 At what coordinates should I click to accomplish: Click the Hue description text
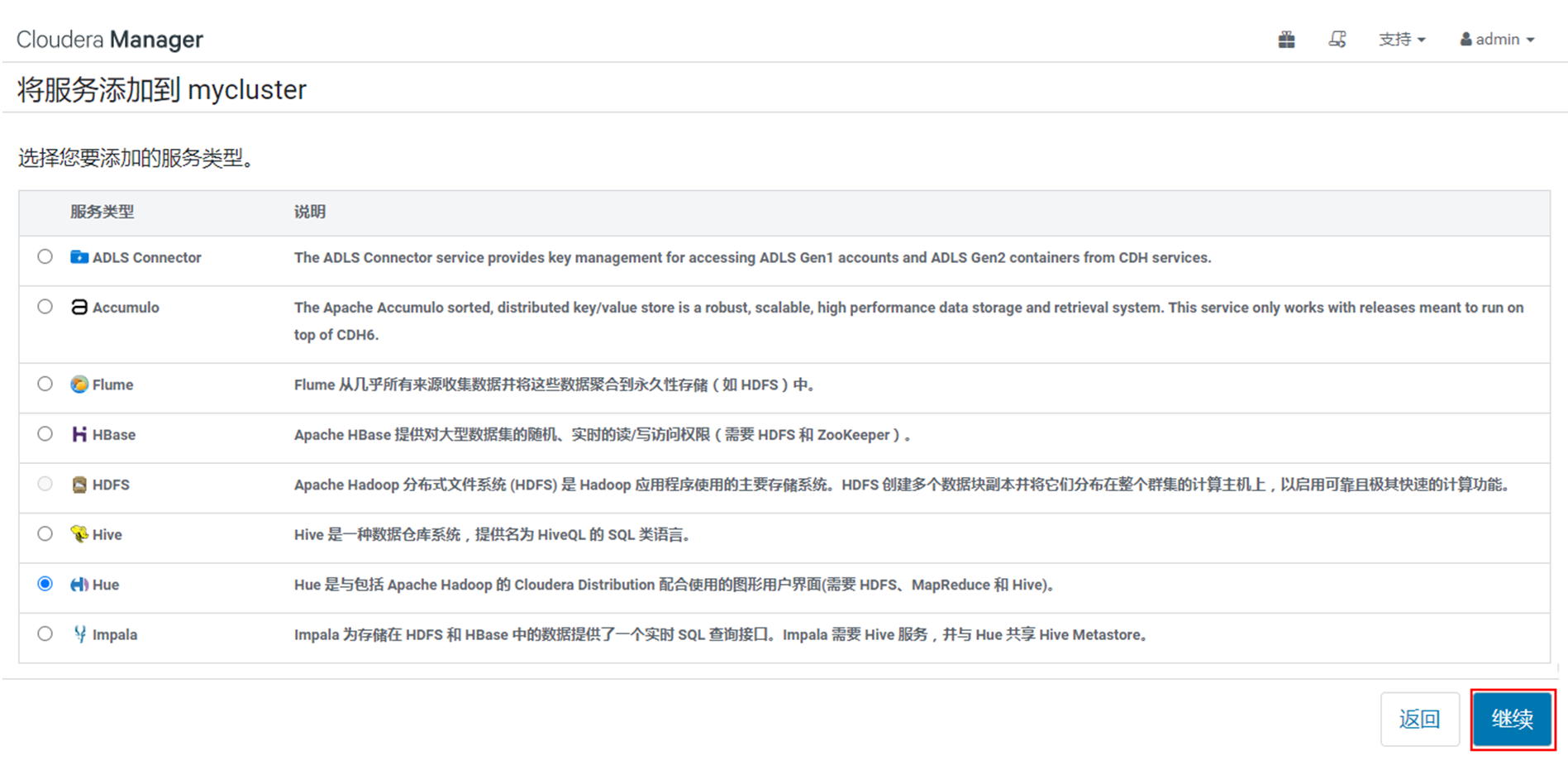tap(674, 585)
